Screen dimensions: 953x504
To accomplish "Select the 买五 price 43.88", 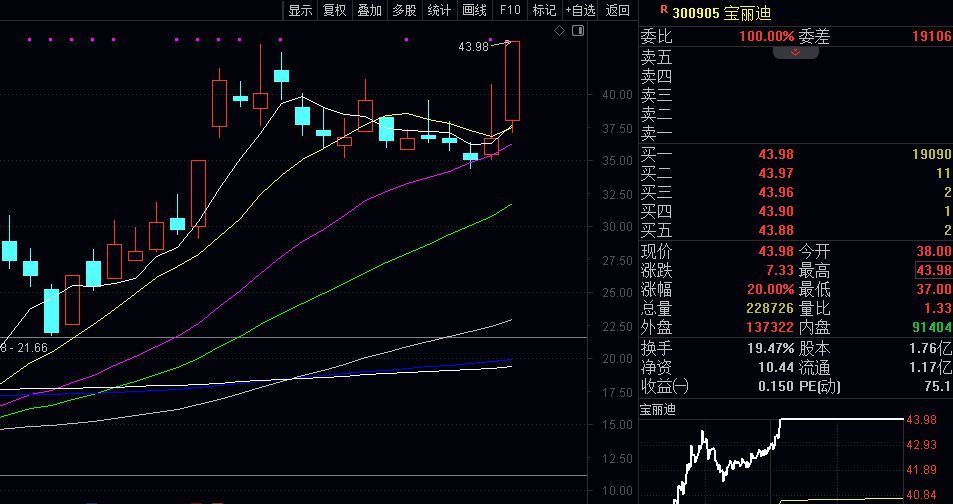I will coord(776,230).
